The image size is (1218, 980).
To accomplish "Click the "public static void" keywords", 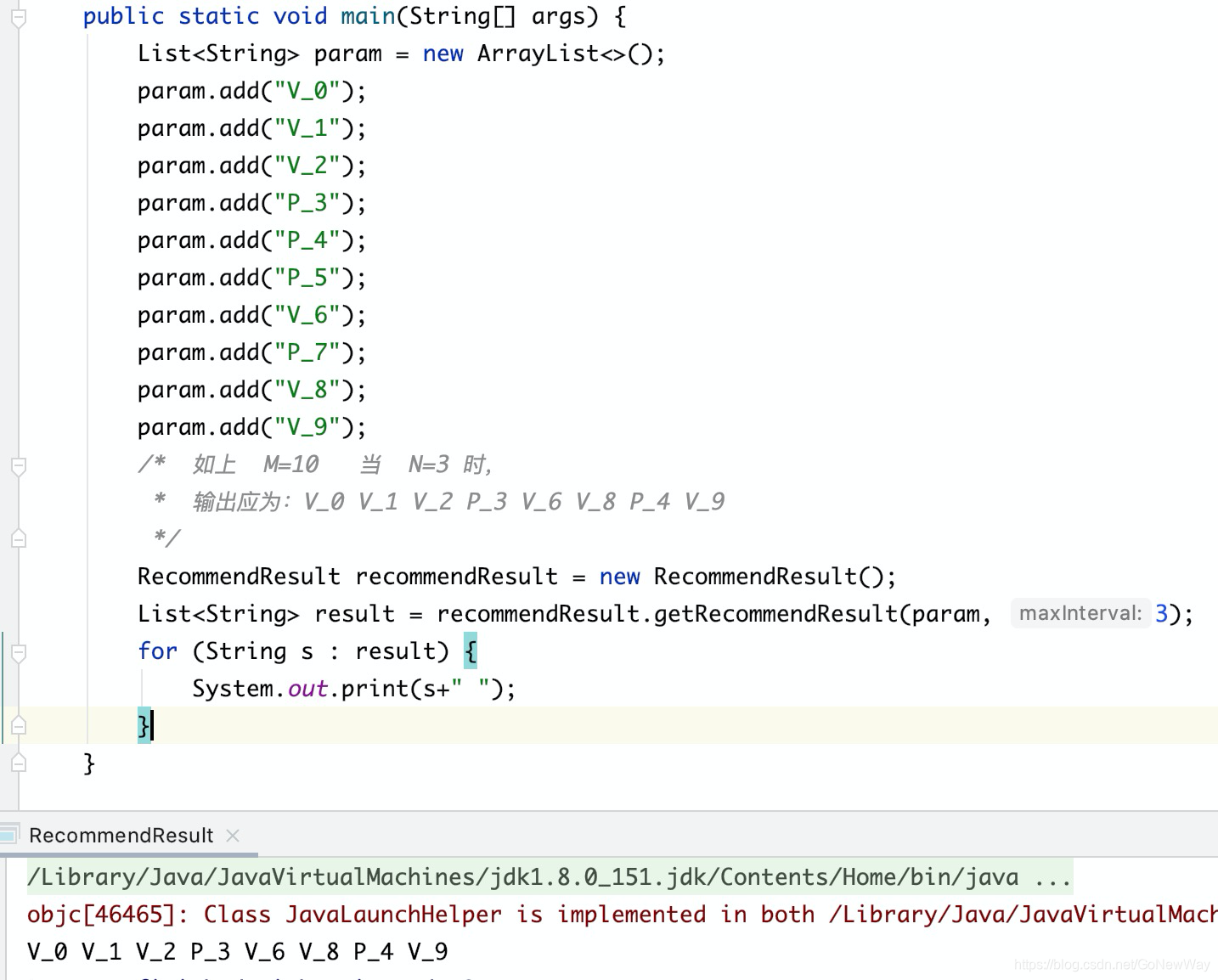I will pyautogui.click(x=205, y=16).
